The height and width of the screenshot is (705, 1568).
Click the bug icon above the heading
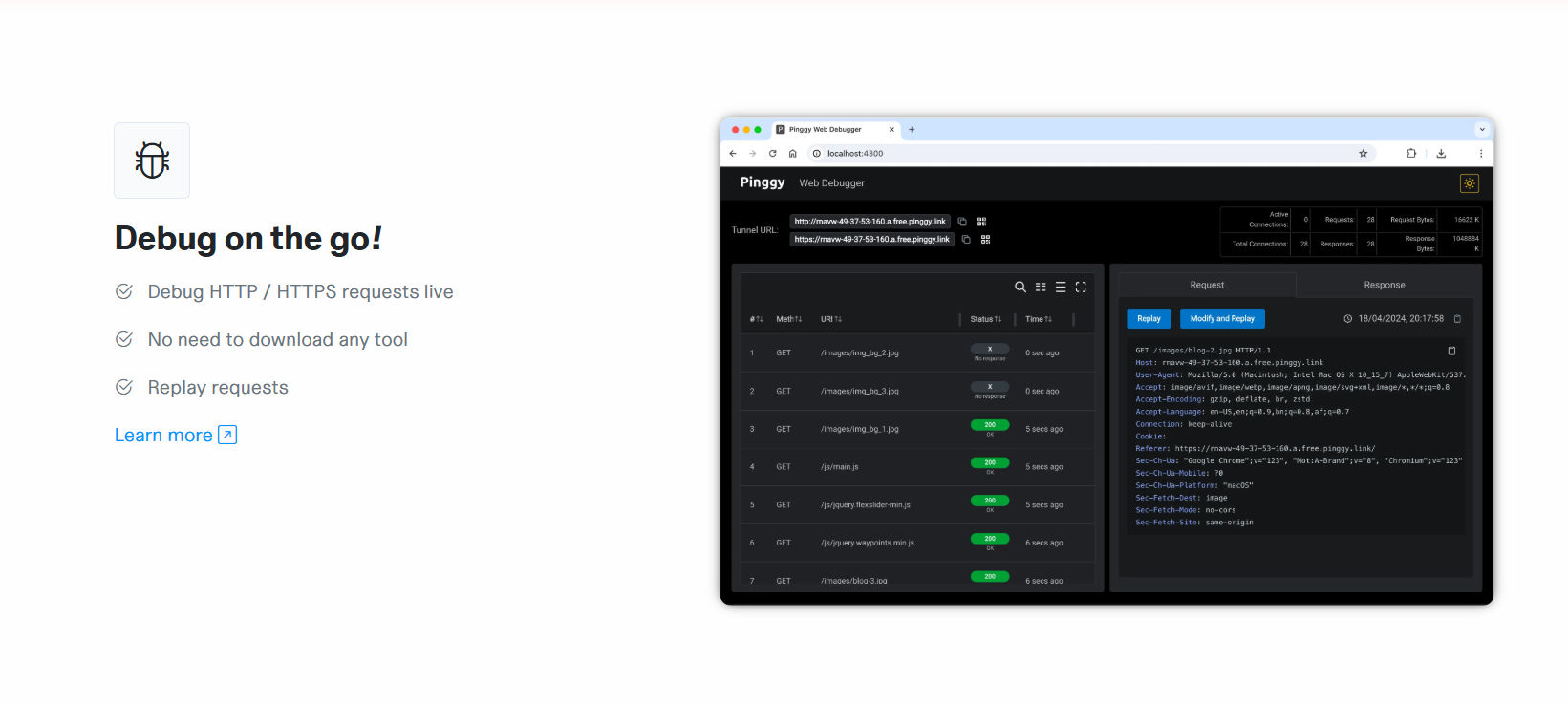click(152, 160)
